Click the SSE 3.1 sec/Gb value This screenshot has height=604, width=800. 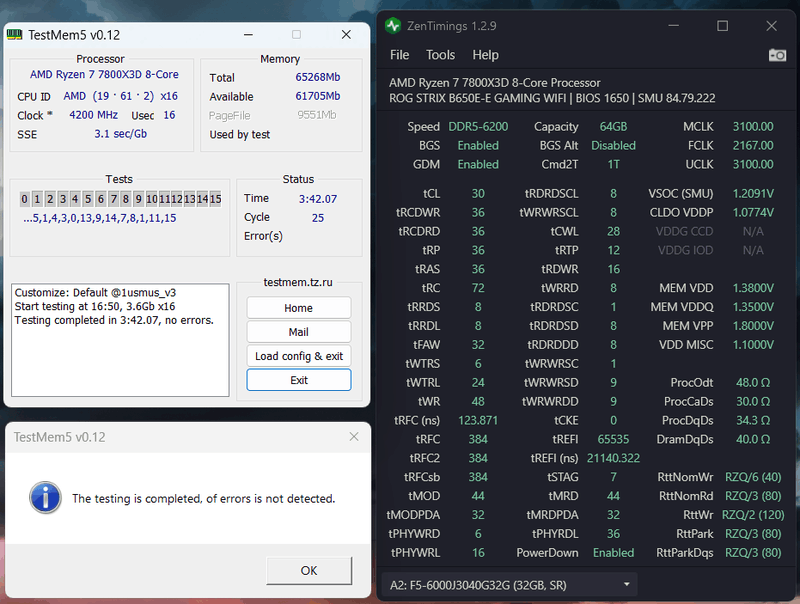pyautogui.click(x=120, y=134)
